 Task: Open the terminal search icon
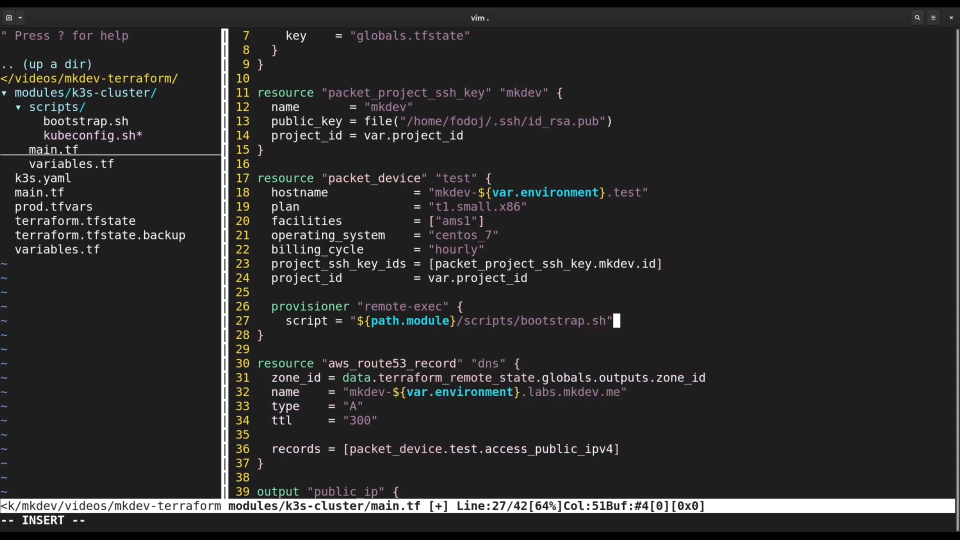917,18
